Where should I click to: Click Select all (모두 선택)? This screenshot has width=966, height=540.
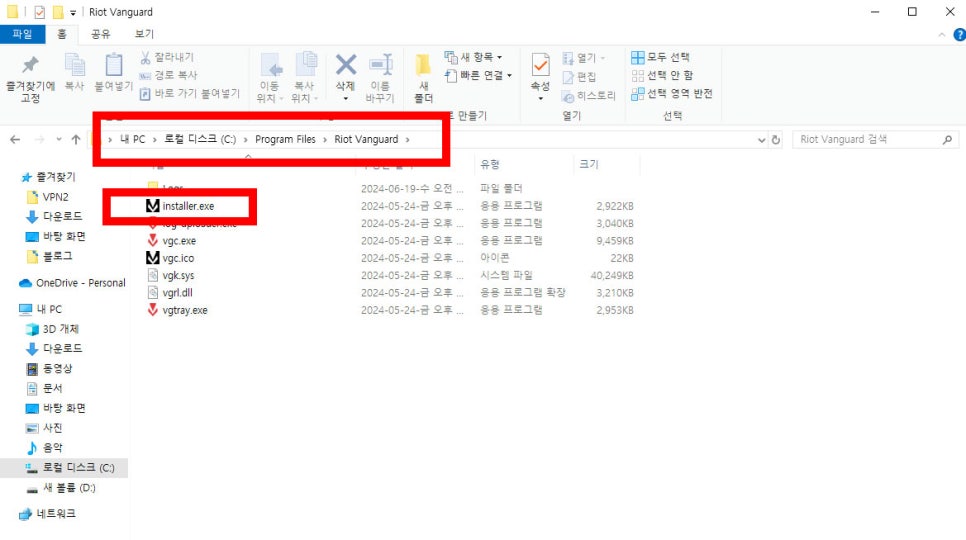coord(660,57)
